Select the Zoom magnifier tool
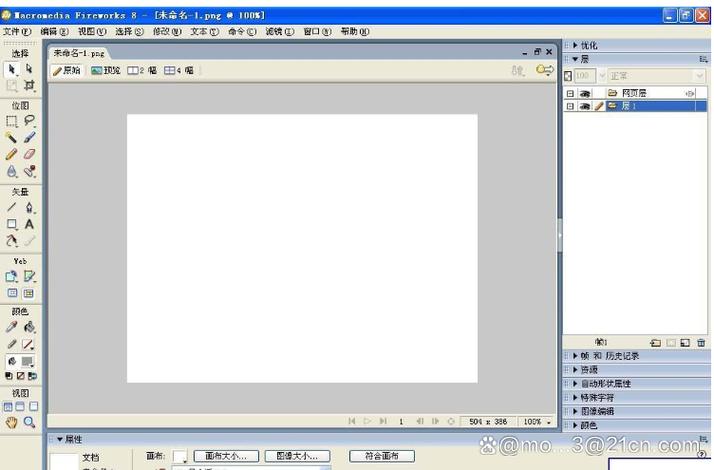The height and width of the screenshot is (470, 714). pyautogui.click(x=29, y=422)
